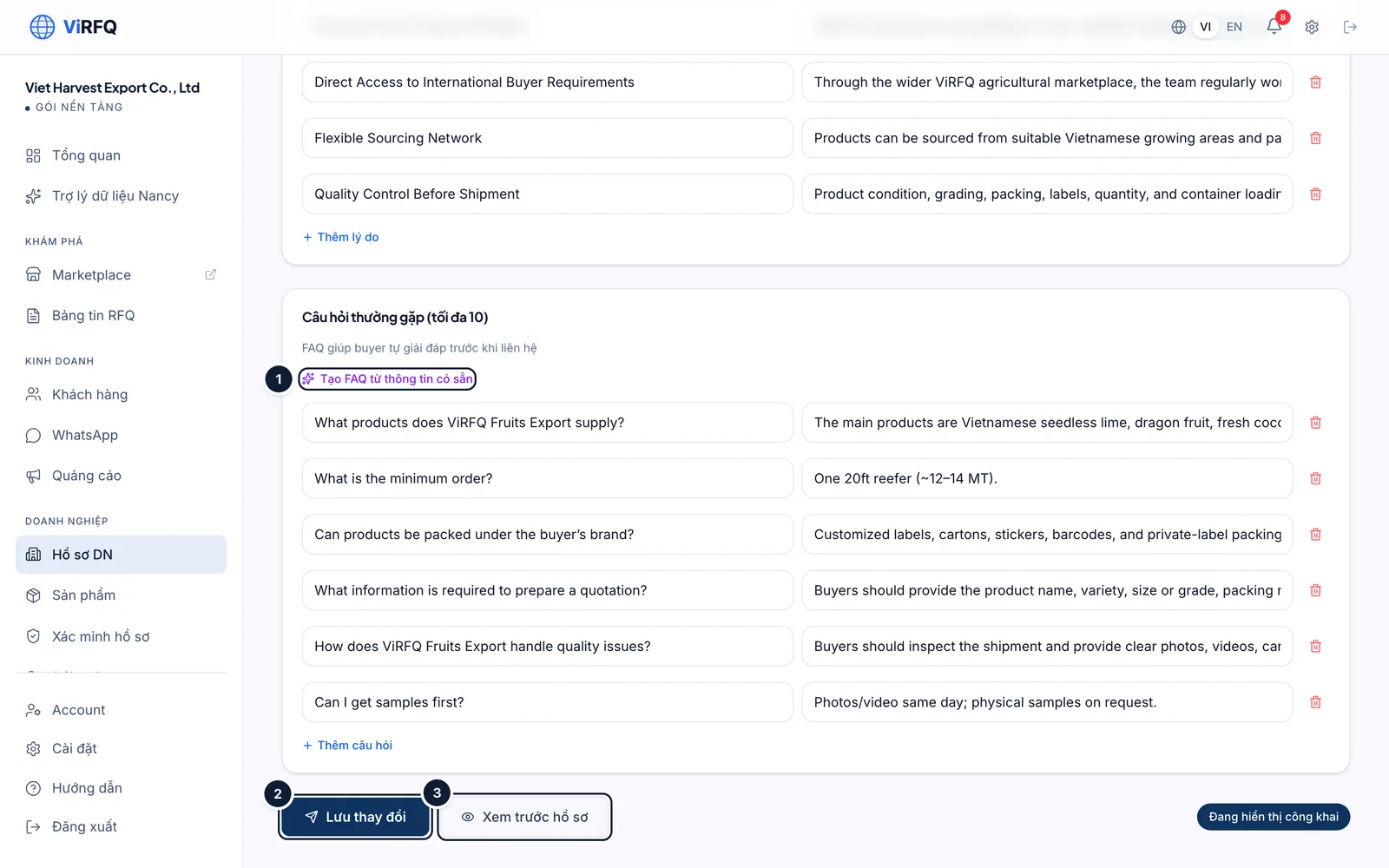This screenshot has height=868, width=1389.
Task: Click Thêm câu hỏi link
Action: (347, 746)
